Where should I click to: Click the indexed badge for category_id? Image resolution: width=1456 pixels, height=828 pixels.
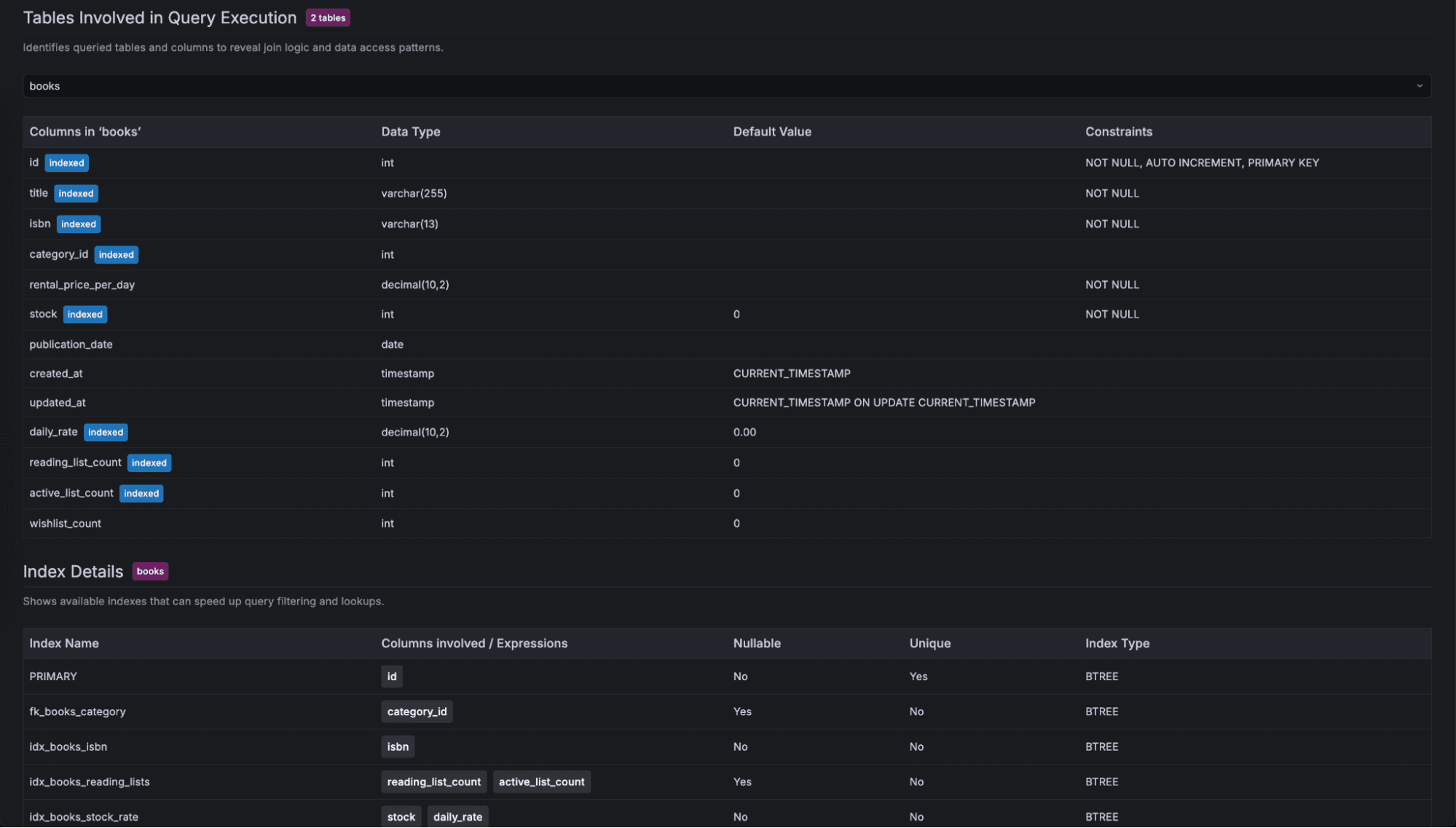pos(117,254)
